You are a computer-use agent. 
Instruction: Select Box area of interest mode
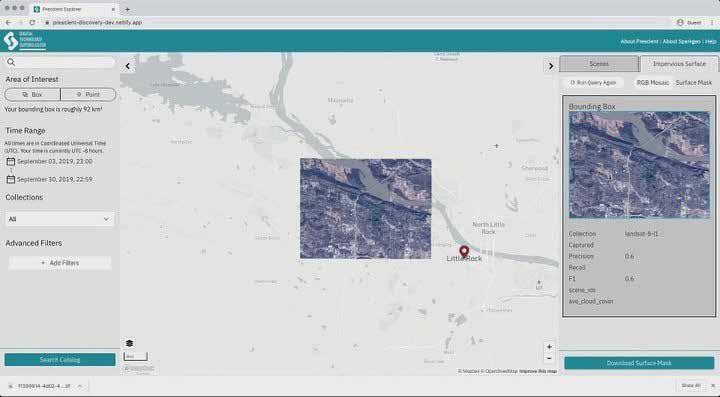point(33,95)
